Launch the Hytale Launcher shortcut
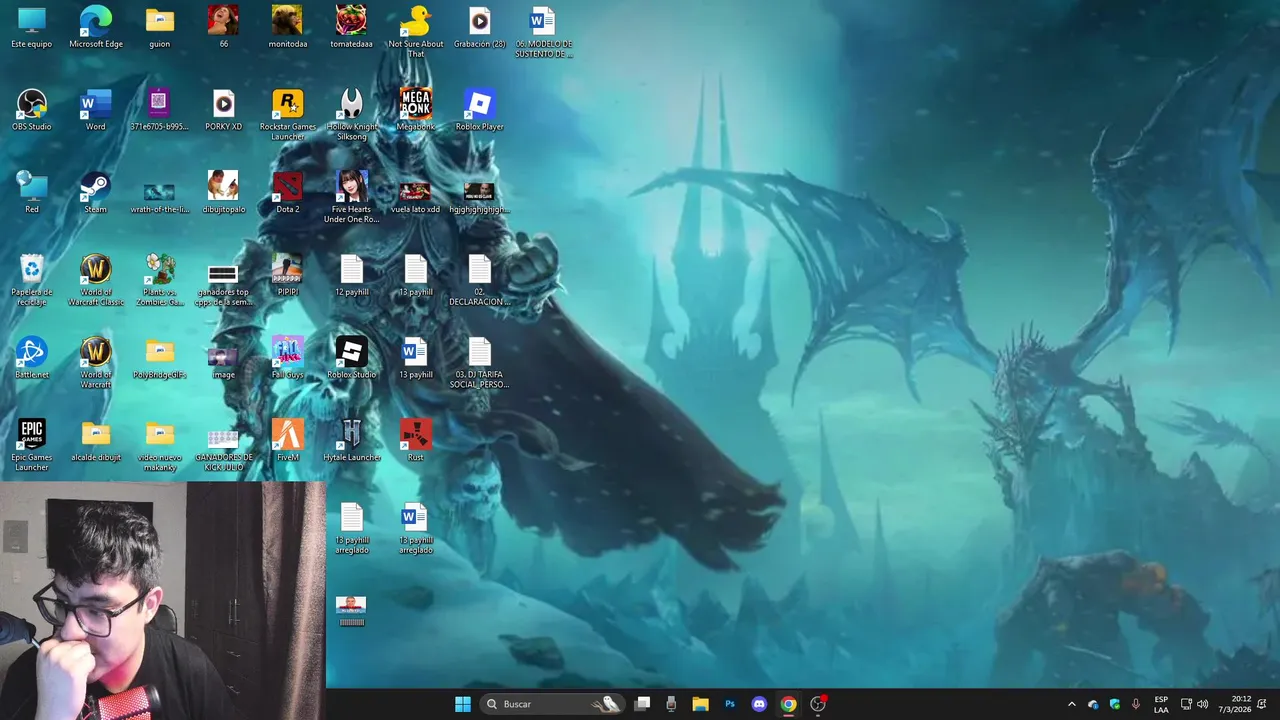 (x=351, y=441)
